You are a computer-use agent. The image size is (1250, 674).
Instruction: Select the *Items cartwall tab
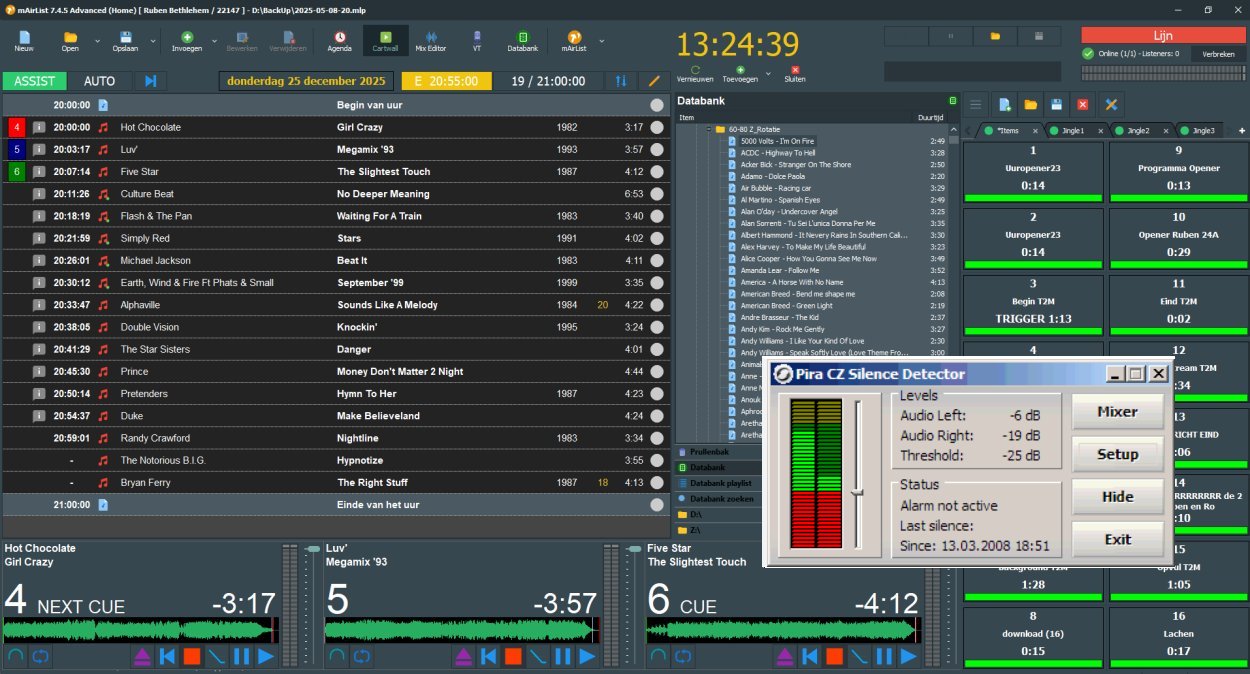[x=1008, y=130]
